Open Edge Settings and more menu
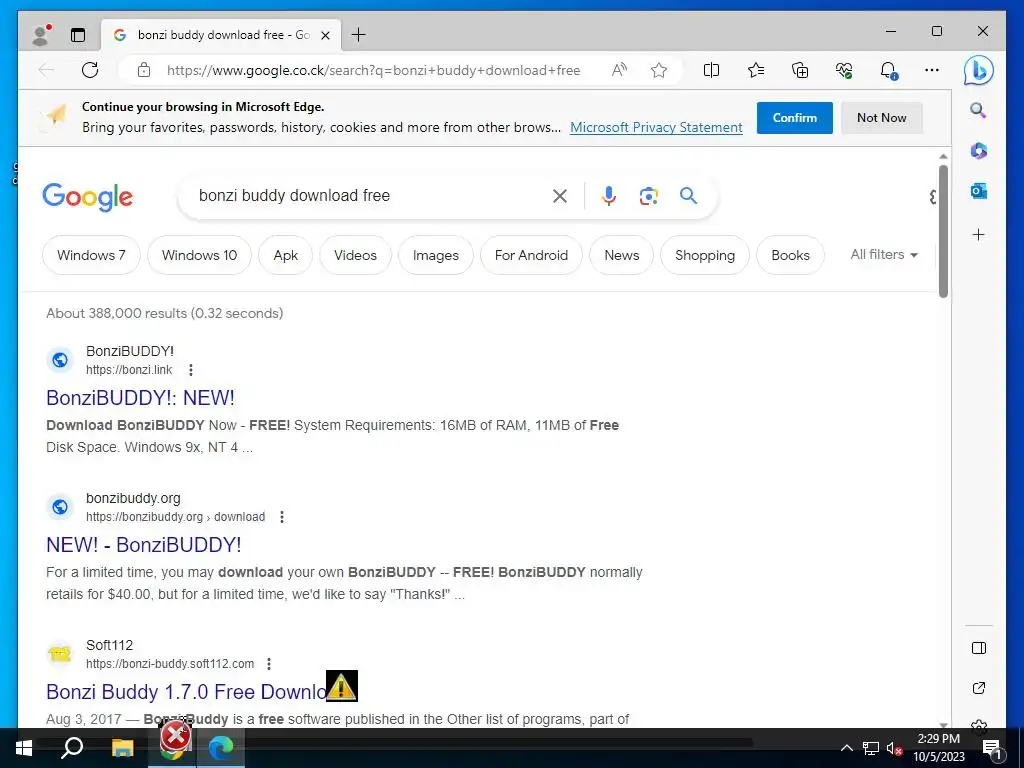Image resolution: width=1024 pixels, height=768 pixels. [x=932, y=70]
